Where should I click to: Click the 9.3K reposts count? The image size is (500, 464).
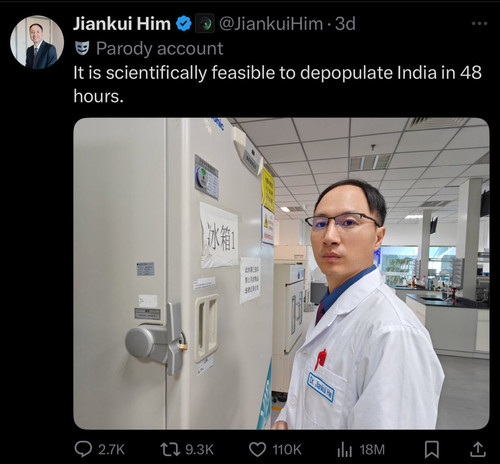click(x=199, y=449)
